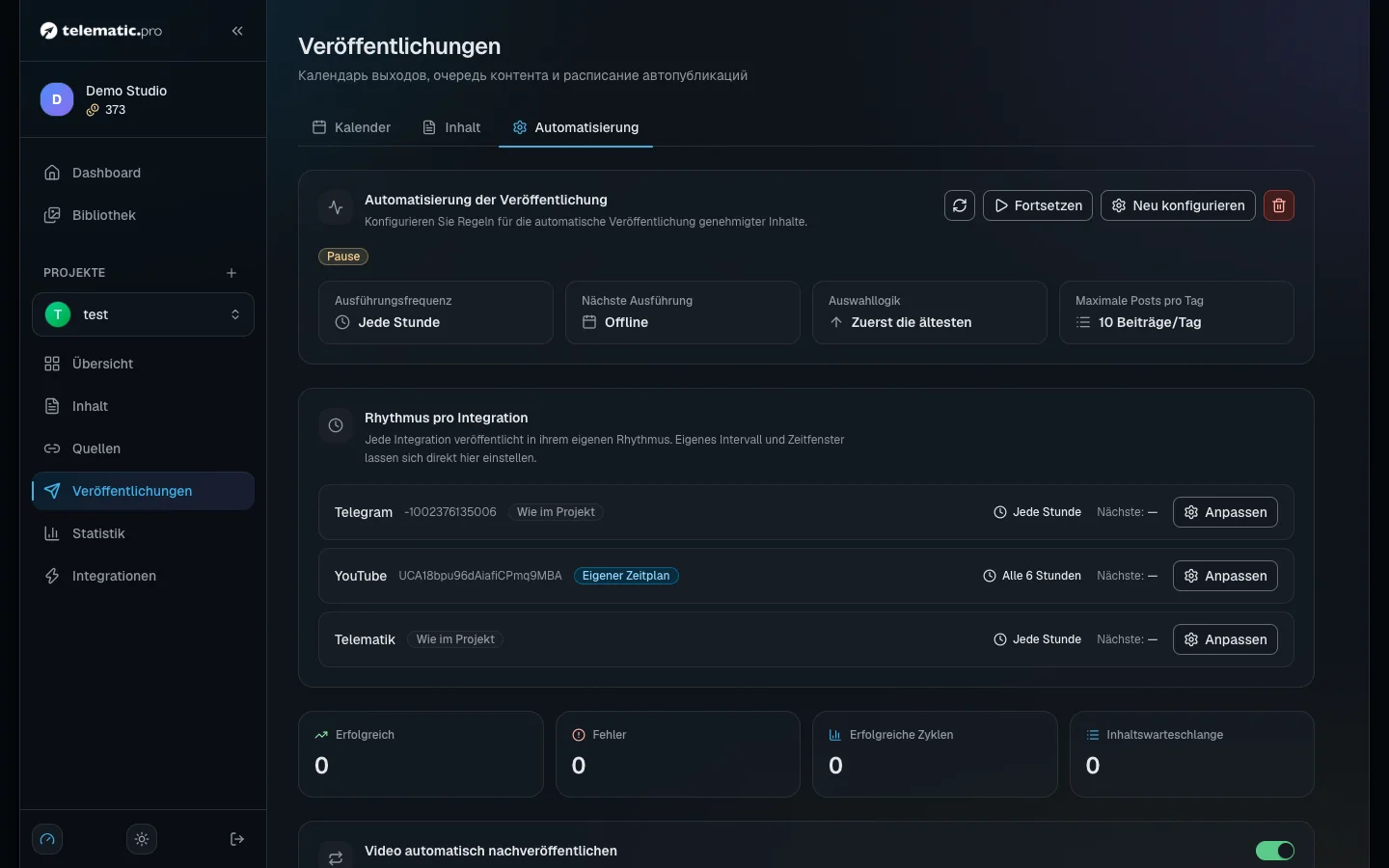Toggle Video automatisch nachveröffentlichen switch
1389x868 pixels.
click(1275, 851)
